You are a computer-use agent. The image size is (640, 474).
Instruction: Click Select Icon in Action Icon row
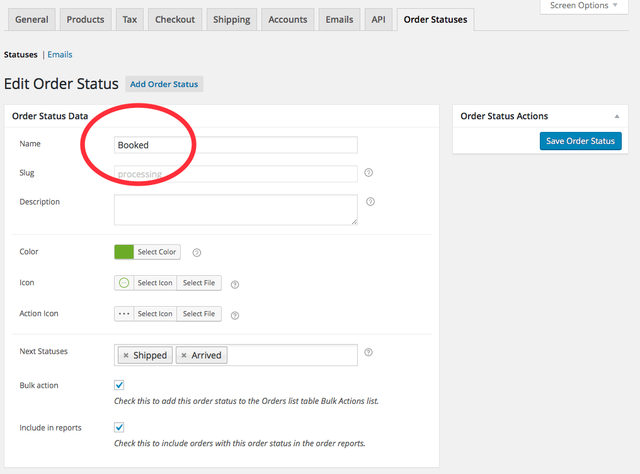(x=155, y=314)
